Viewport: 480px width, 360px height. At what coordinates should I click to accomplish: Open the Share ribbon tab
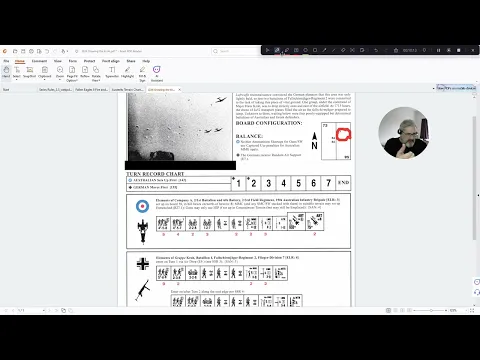131,61
